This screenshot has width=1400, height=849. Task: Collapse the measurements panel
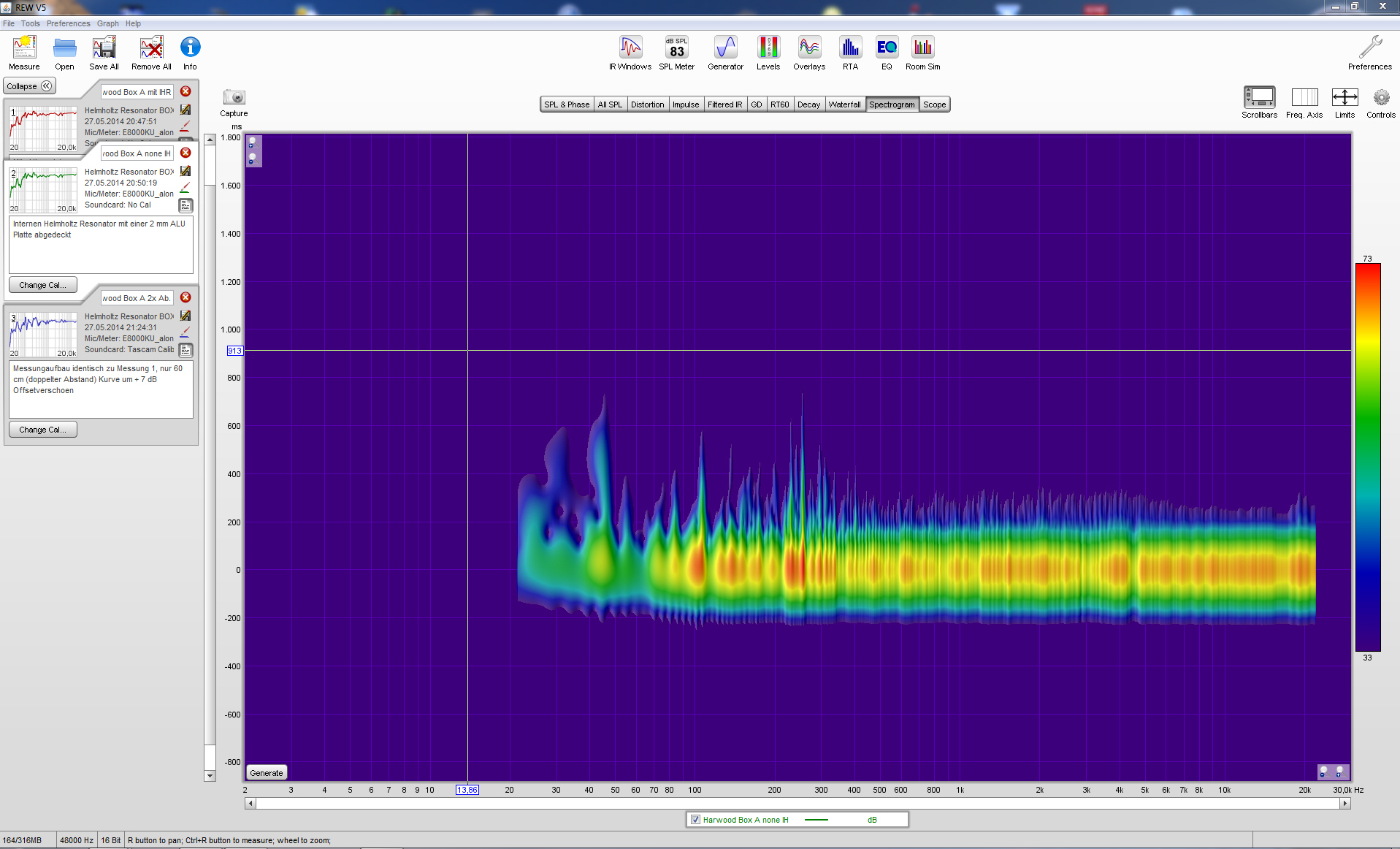point(29,86)
